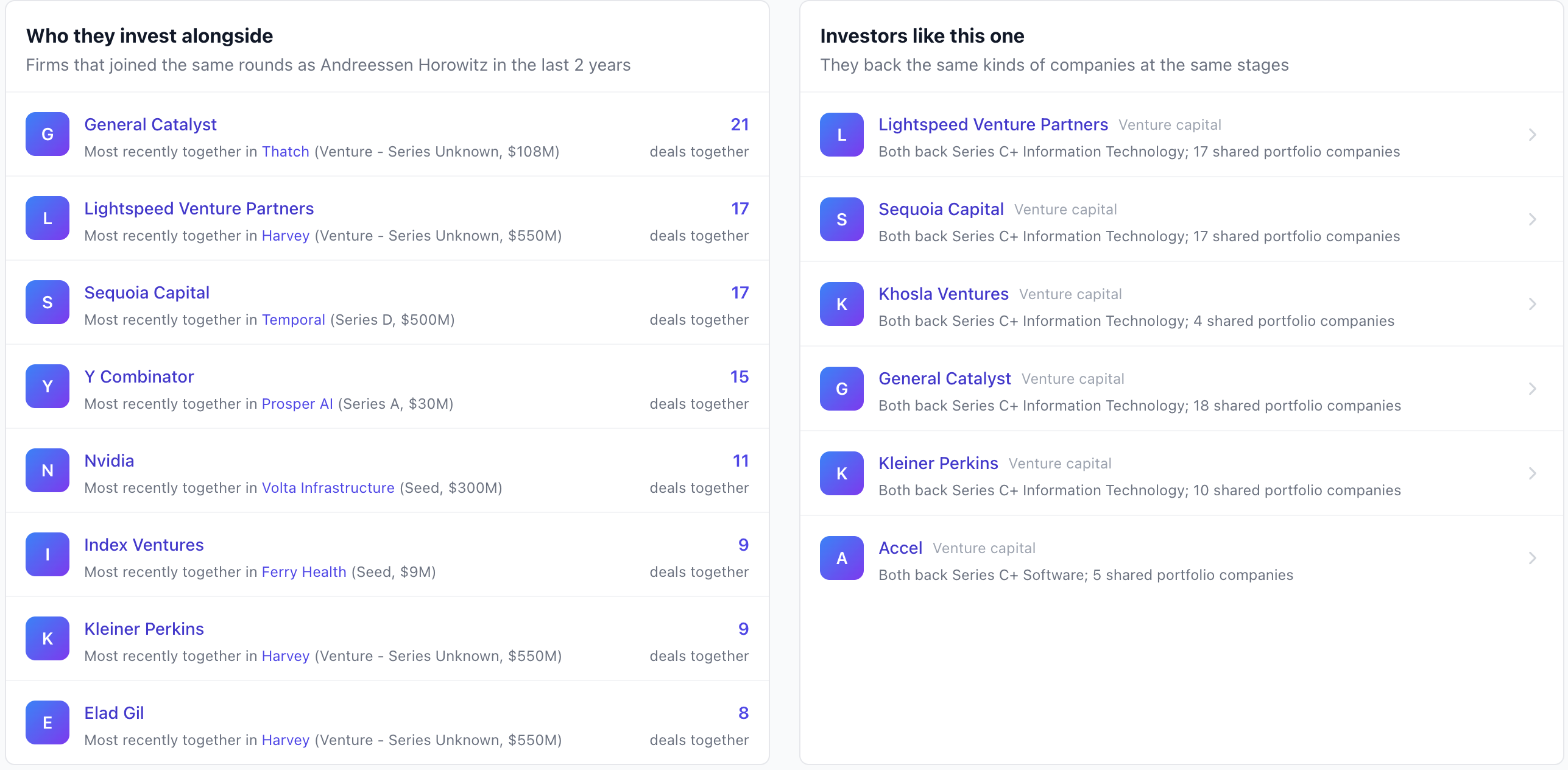The image size is (1568, 770).
Task: Click the '8' deal count for Elad Gil
Action: [744, 712]
